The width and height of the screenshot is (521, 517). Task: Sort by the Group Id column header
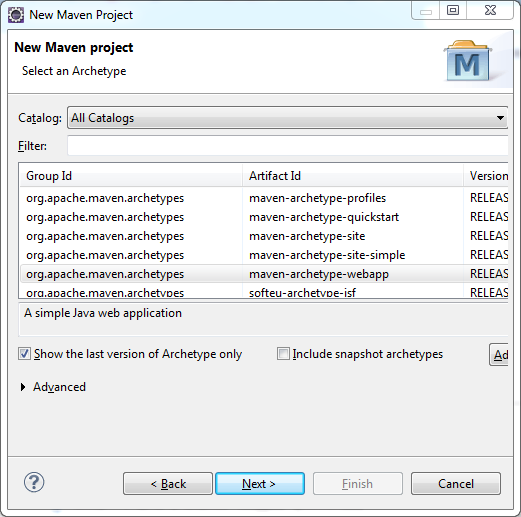pos(131,176)
